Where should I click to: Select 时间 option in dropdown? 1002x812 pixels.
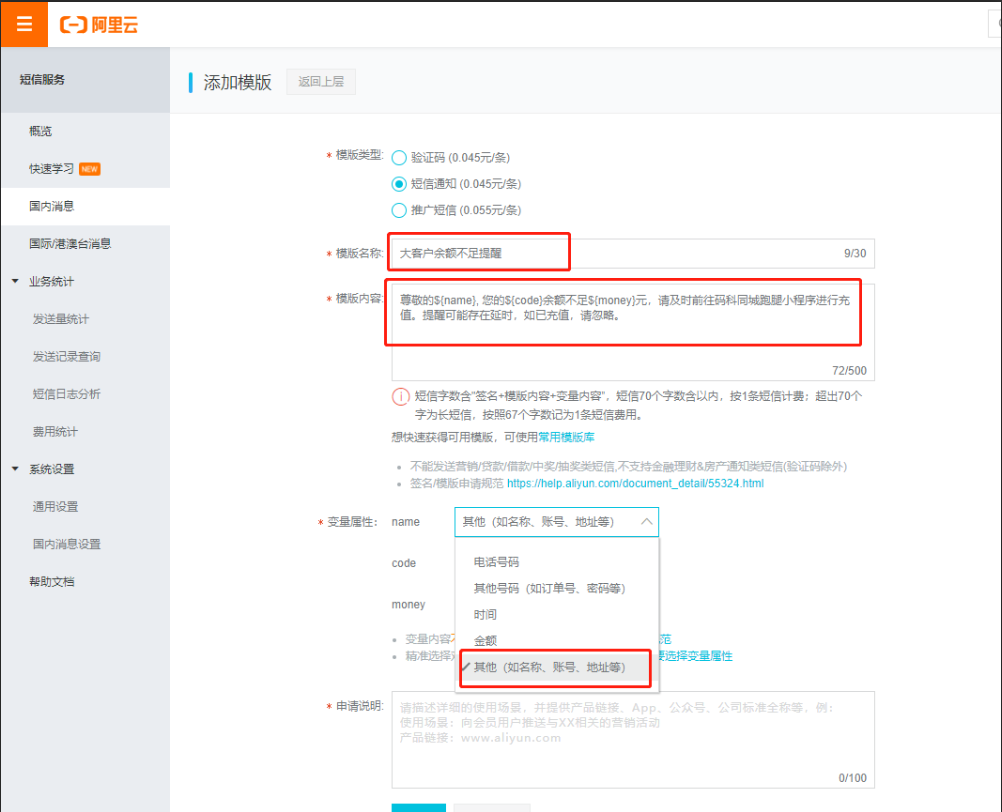coord(485,614)
